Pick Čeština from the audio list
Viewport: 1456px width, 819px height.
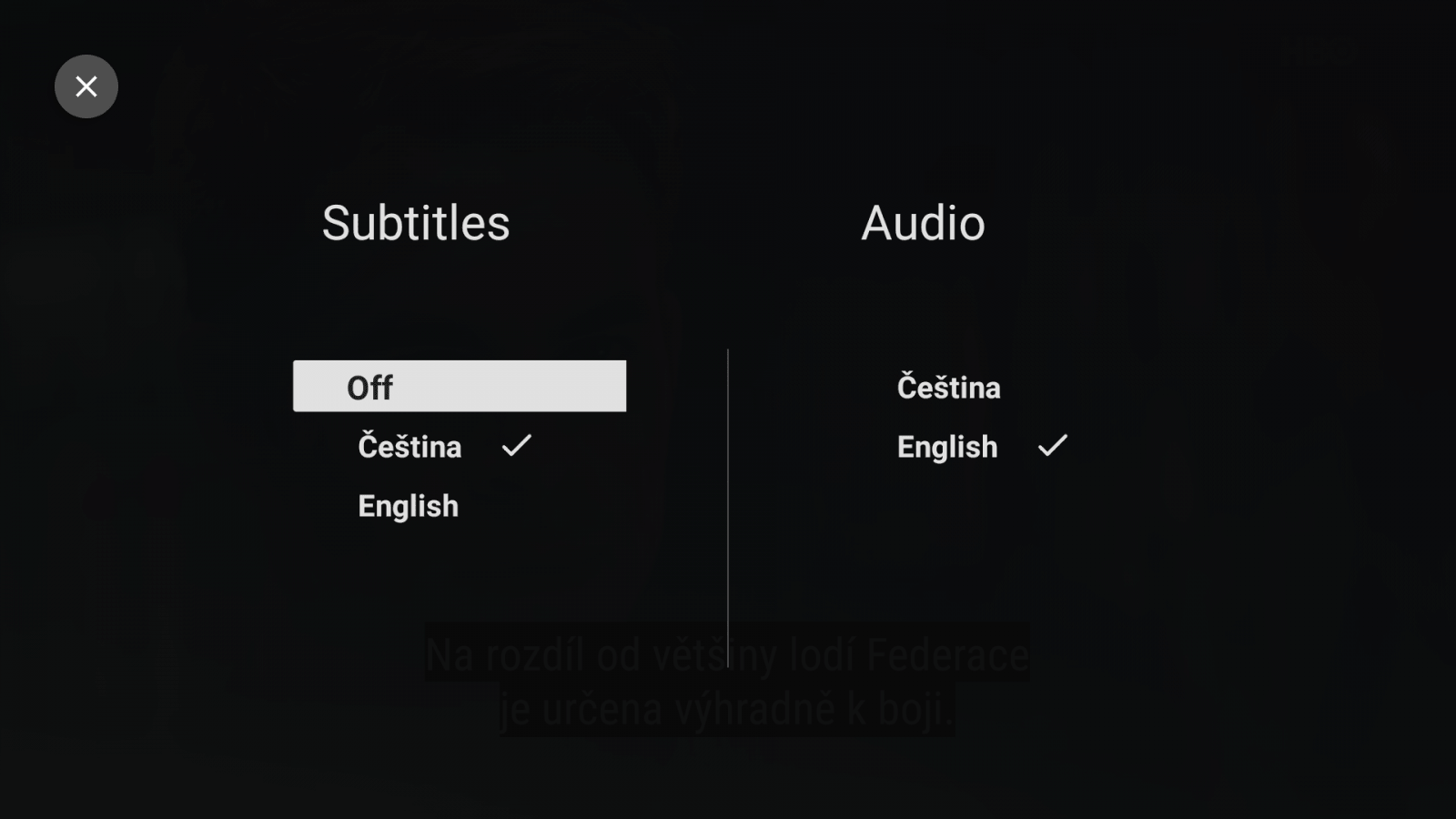[x=948, y=386]
